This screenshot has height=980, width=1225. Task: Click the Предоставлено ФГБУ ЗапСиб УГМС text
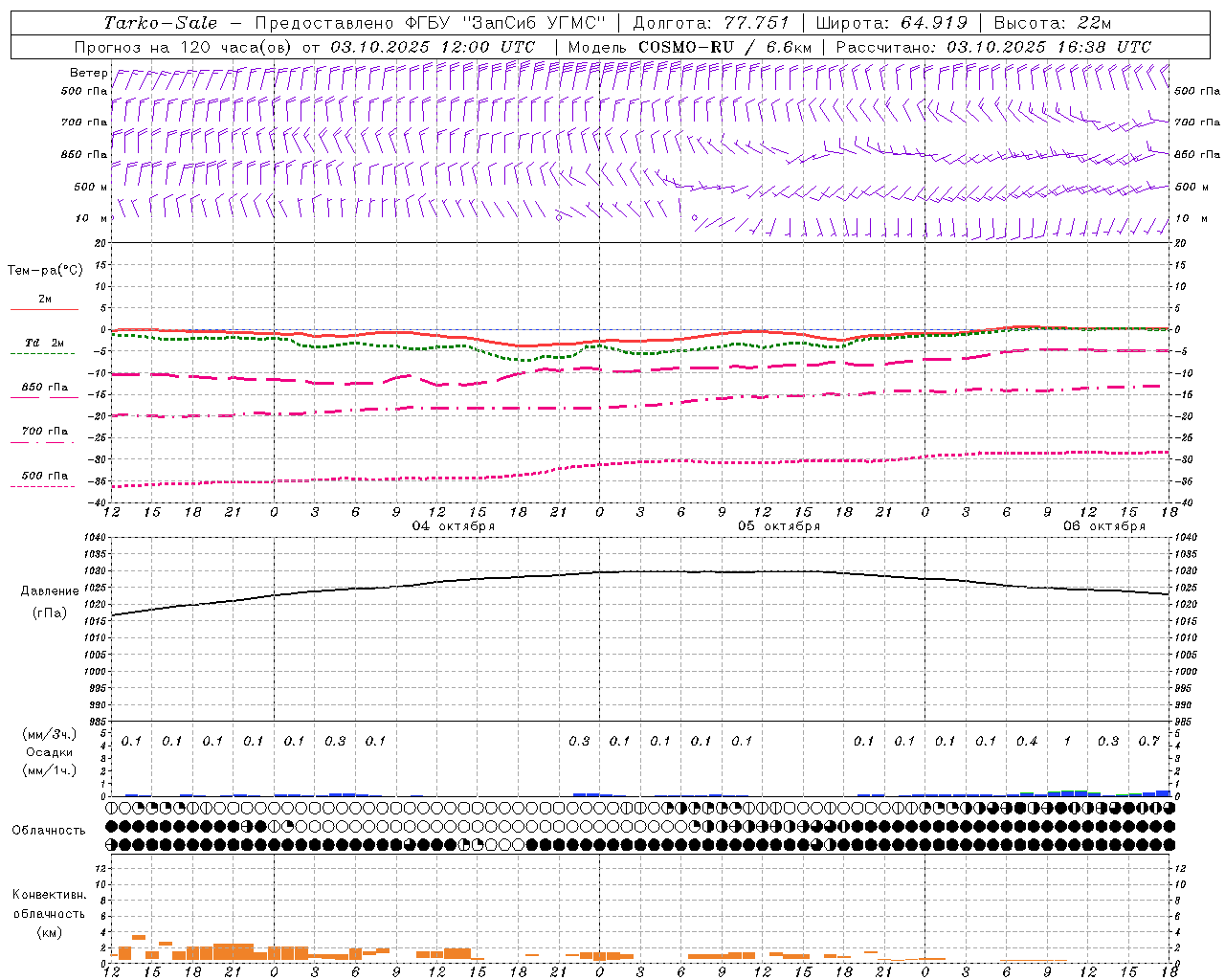pyautogui.click(x=433, y=23)
